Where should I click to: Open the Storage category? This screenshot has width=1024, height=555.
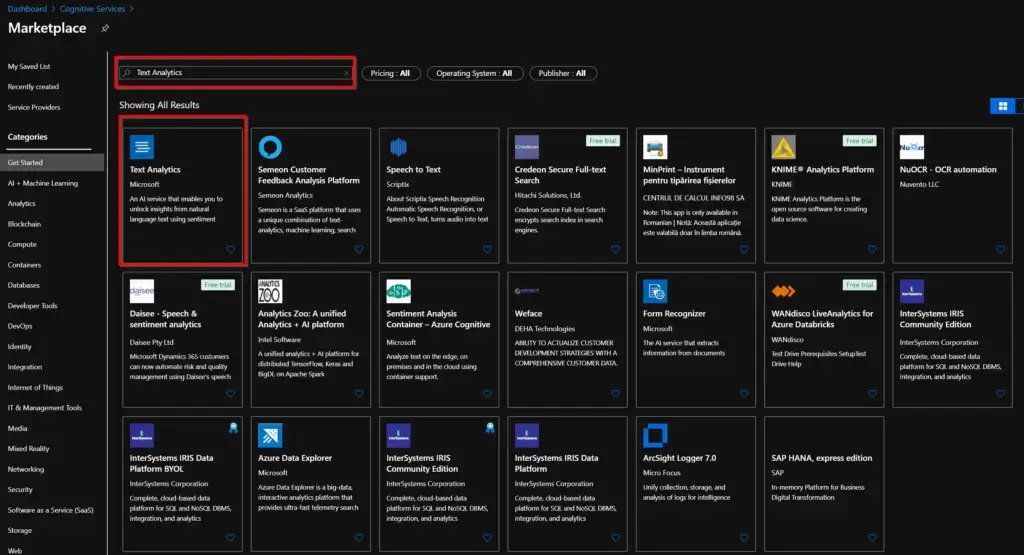click(x=20, y=530)
